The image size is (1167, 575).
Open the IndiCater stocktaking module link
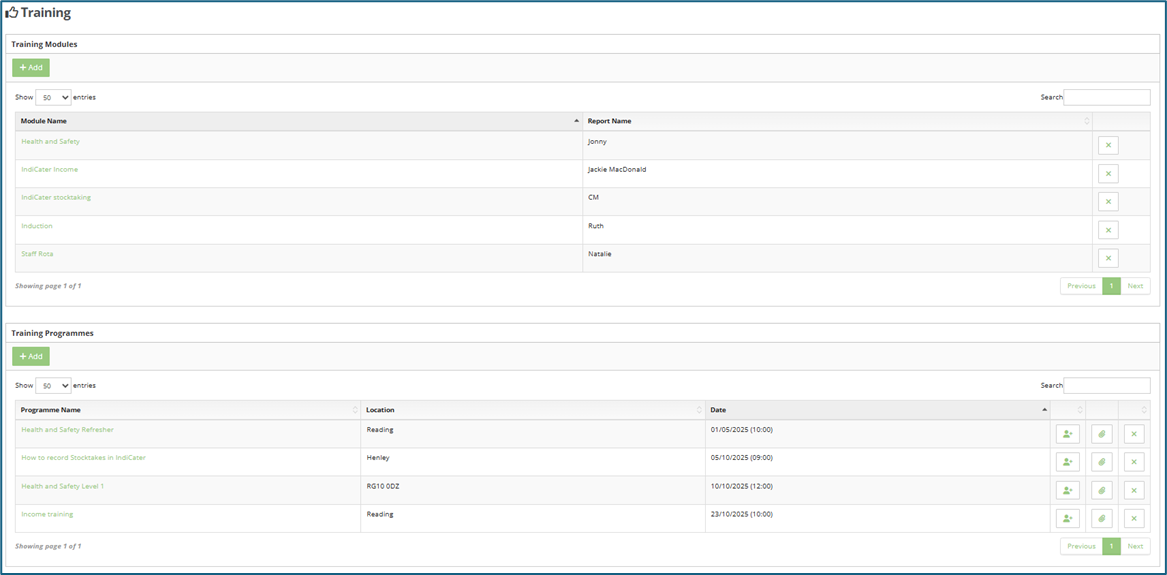(57, 198)
